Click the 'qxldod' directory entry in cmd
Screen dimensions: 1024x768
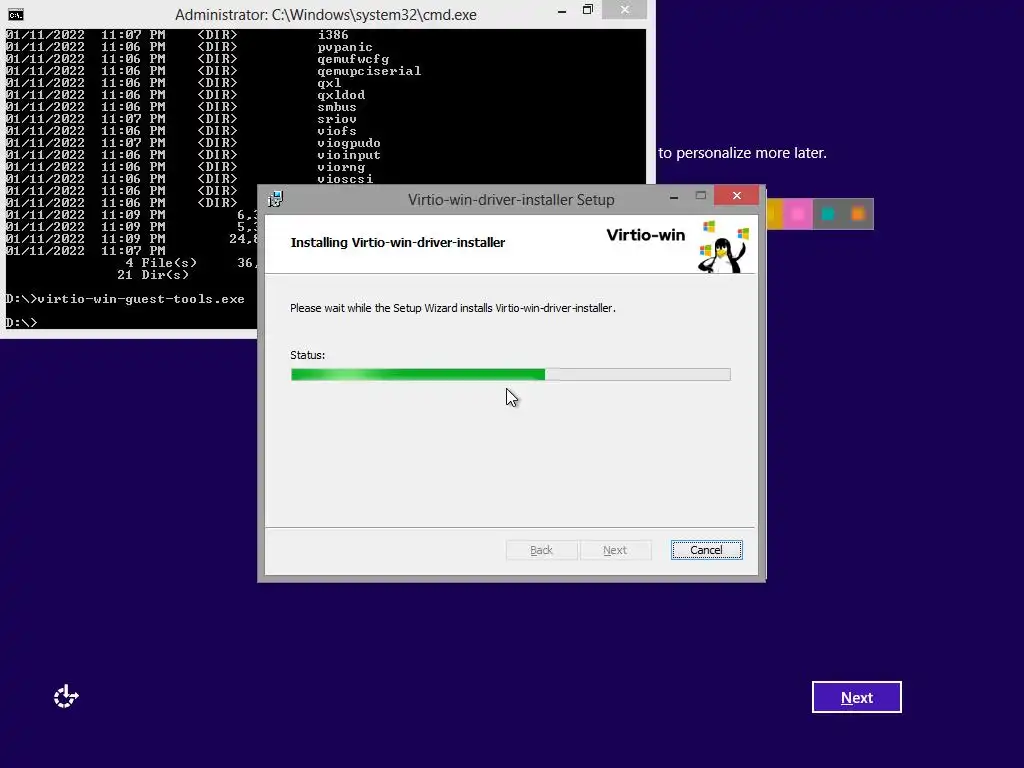pyautogui.click(x=341, y=95)
